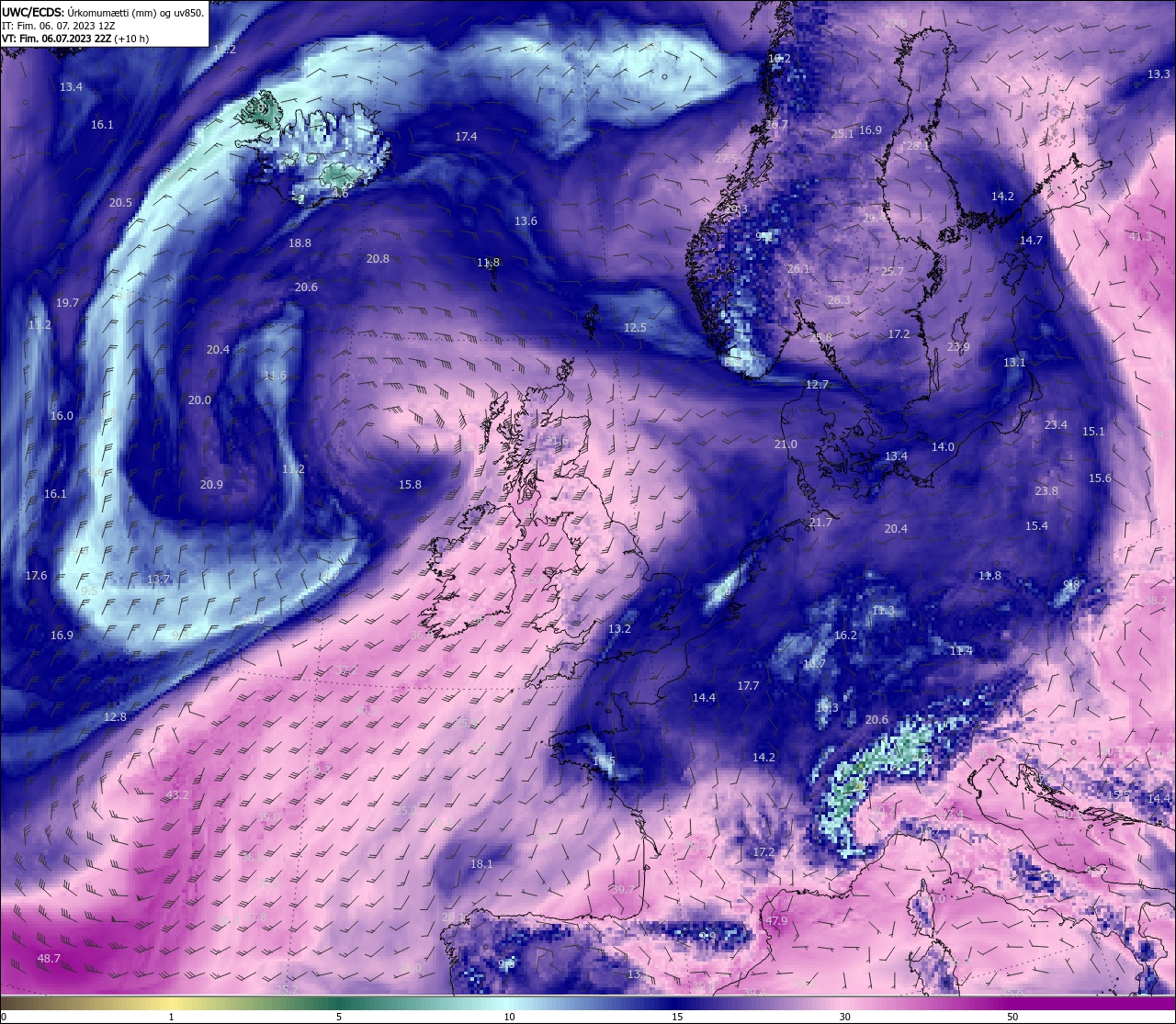Click the '12.8' value in the lower left
Viewport: 1176px width, 1024px height.
(x=115, y=717)
